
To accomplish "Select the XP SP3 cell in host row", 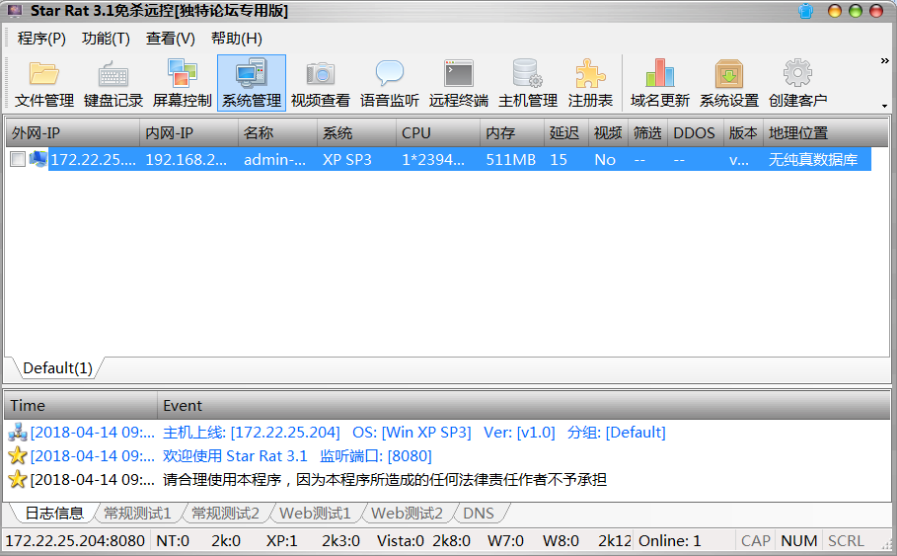I will (x=347, y=160).
